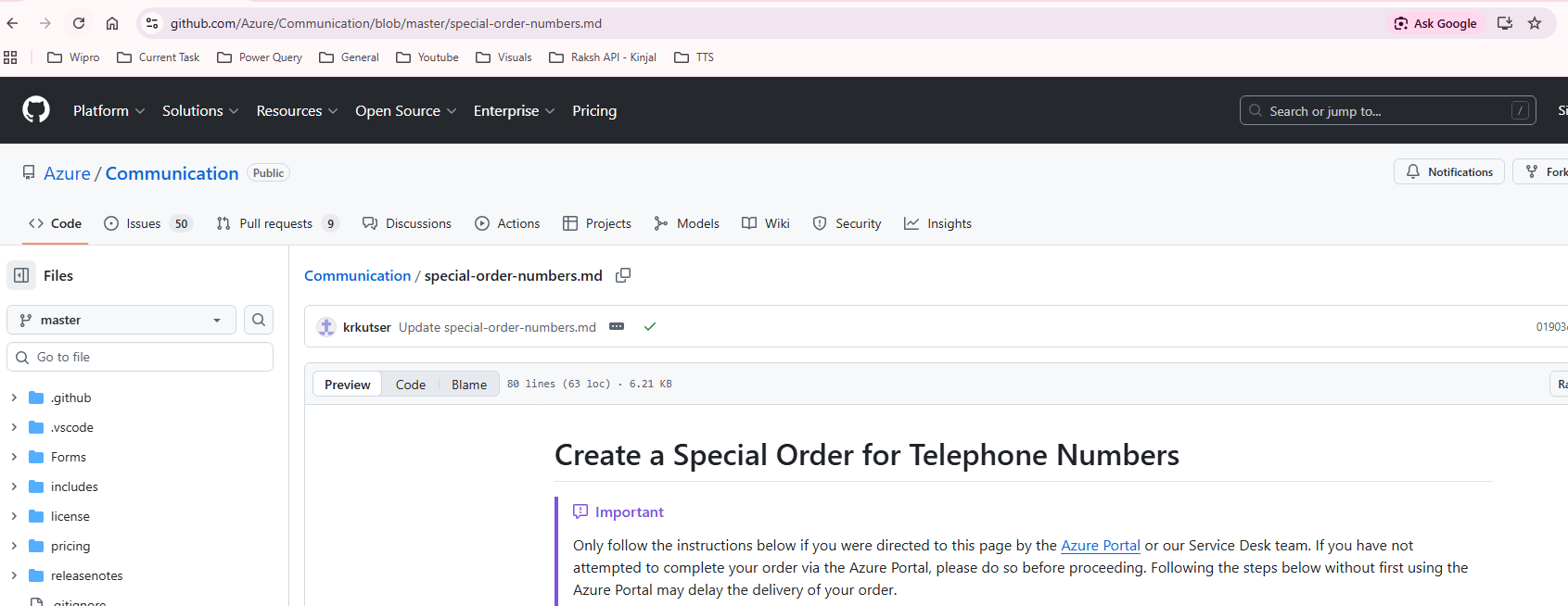Click the Notifications button
Image resolution: width=1568 pixels, height=606 pixels.
pyautogui.click(x=1449, y=171)
